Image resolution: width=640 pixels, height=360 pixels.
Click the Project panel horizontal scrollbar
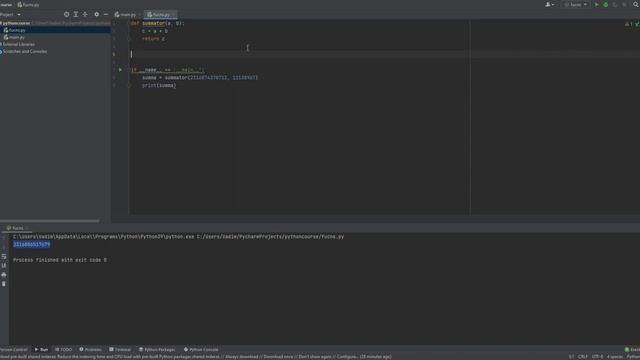(x=49, y=221)
